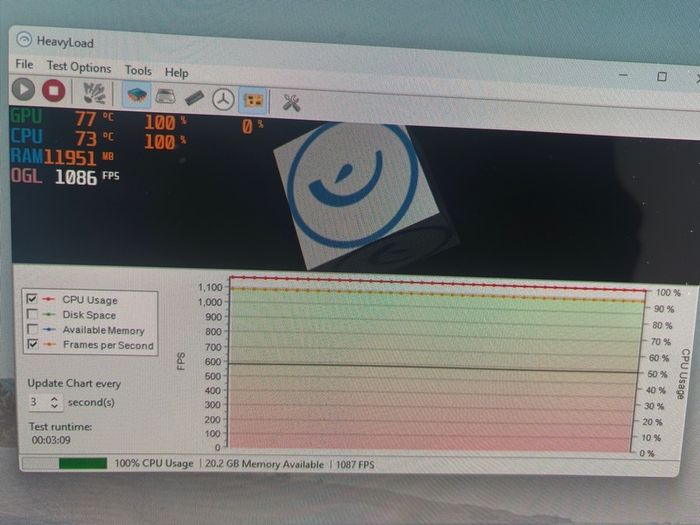Uncheck the CPU Usage chart checkbox
This screenshot has height=525, width=700.
tap(32, 298)
